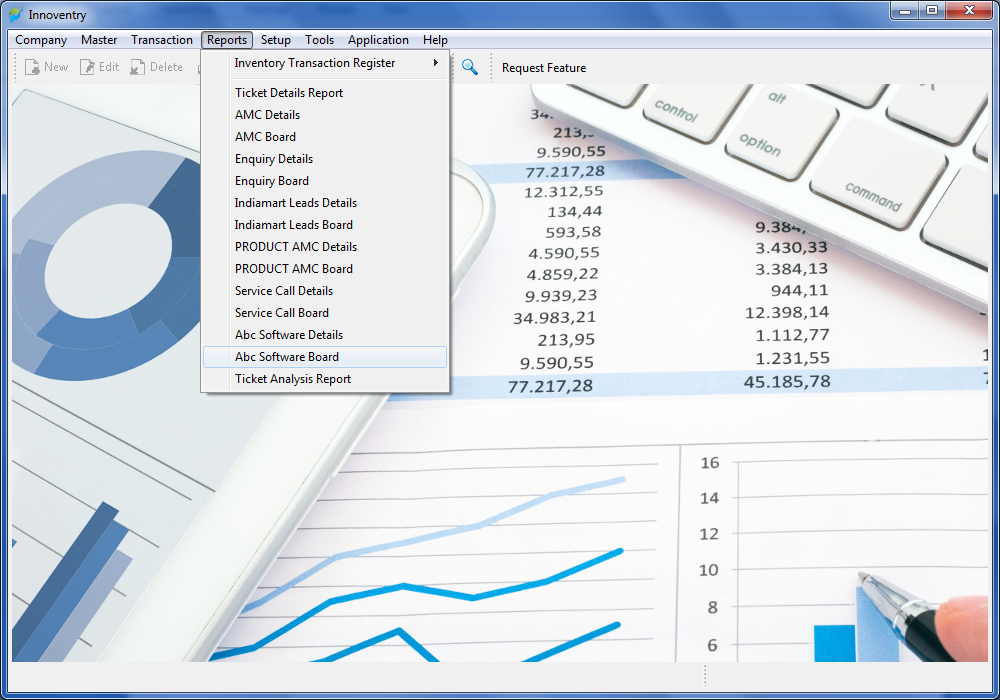Choose Indiamart Leads Details
The height and width of the screenshot is (700, 1000).
[x=325, y=203]
